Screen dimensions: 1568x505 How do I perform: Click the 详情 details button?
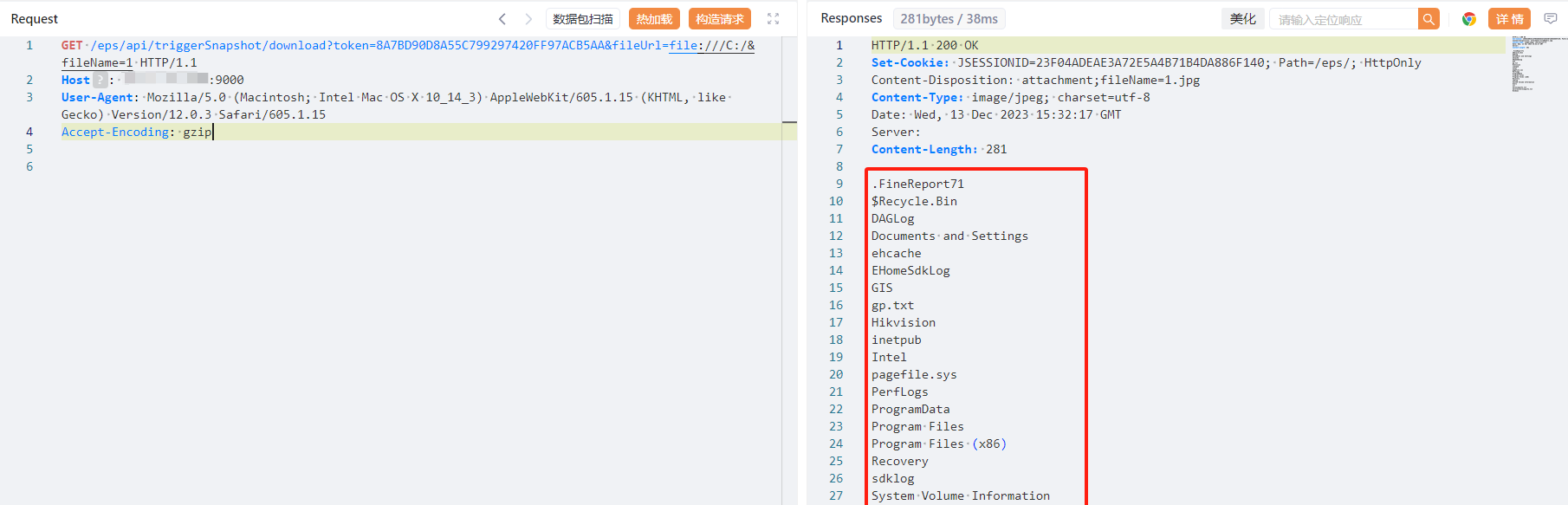click(1510, 19)
